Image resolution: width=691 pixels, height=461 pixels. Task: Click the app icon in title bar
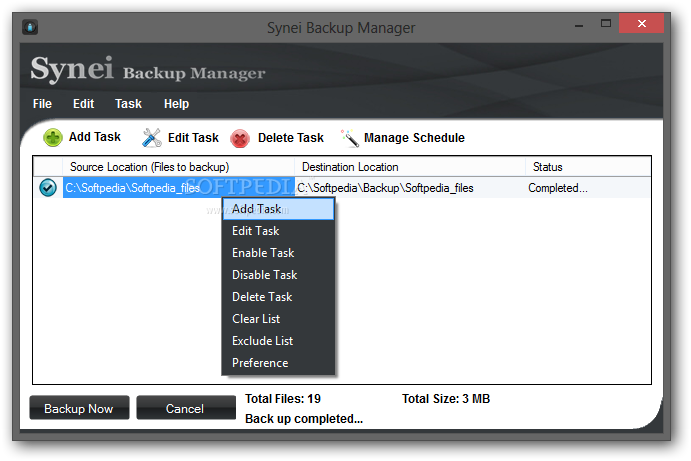(30, 27)
